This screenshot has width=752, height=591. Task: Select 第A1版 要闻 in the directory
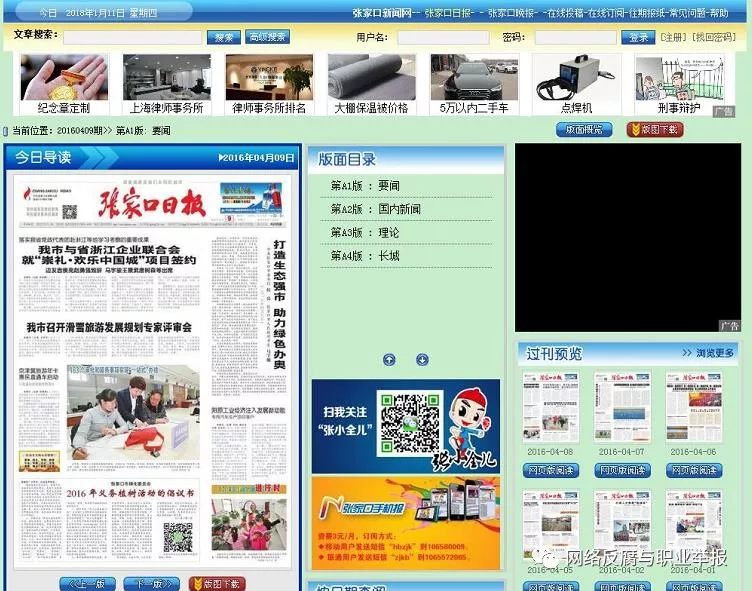click(x=365, y=186)
